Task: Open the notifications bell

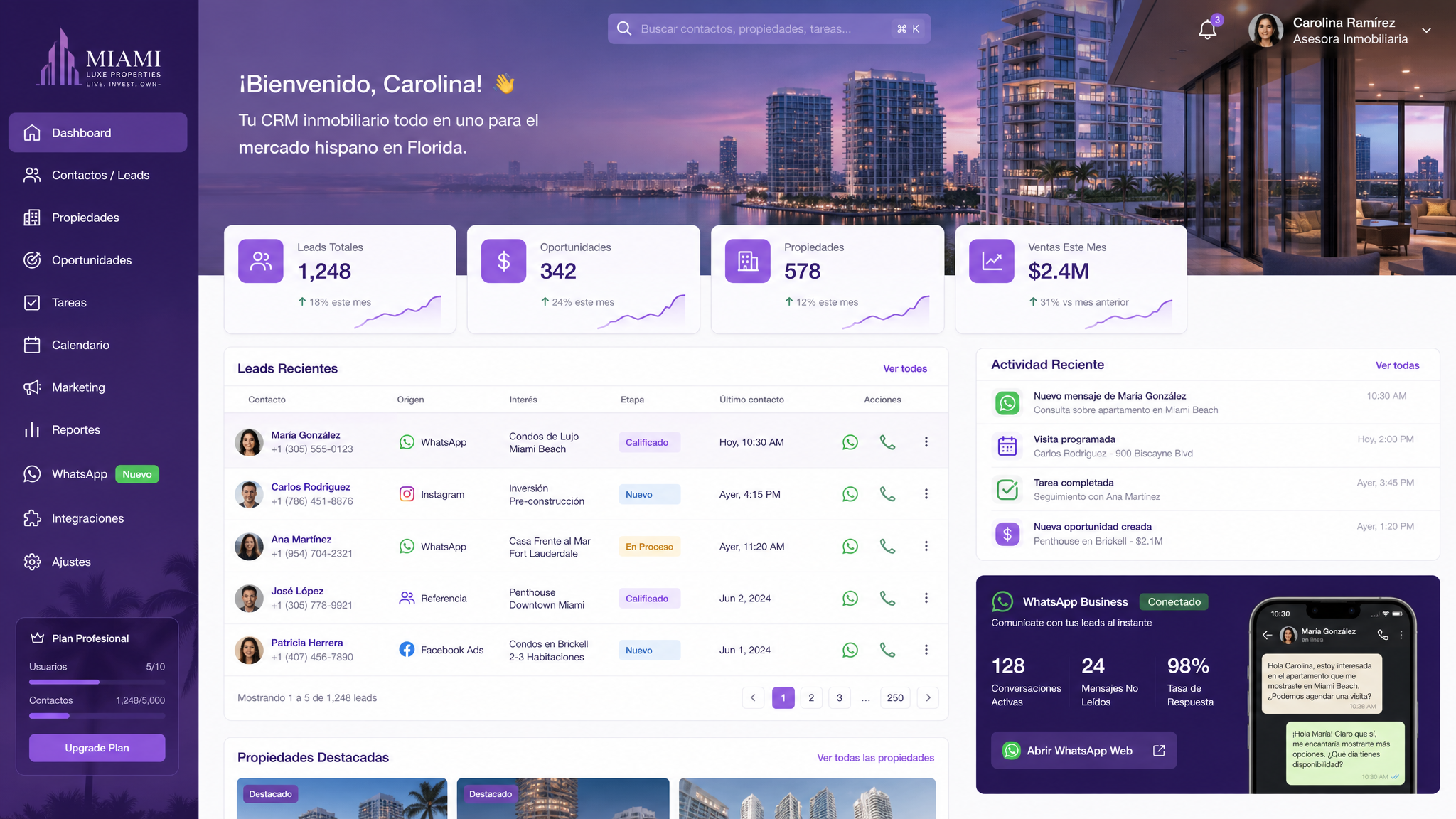Action: pos(1207,30)
